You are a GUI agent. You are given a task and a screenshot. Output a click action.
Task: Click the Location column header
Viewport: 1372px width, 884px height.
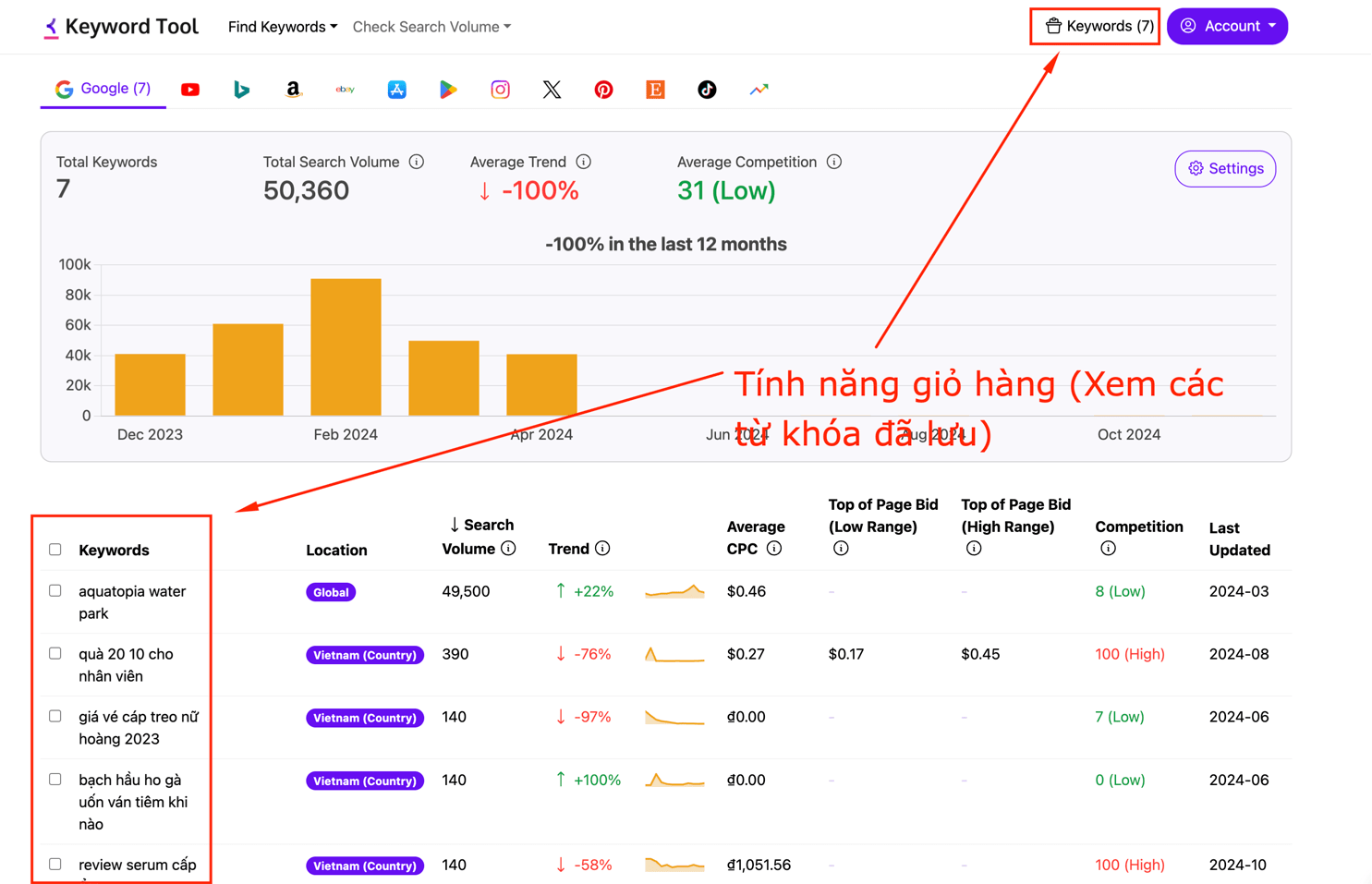(x=336, y=551)
